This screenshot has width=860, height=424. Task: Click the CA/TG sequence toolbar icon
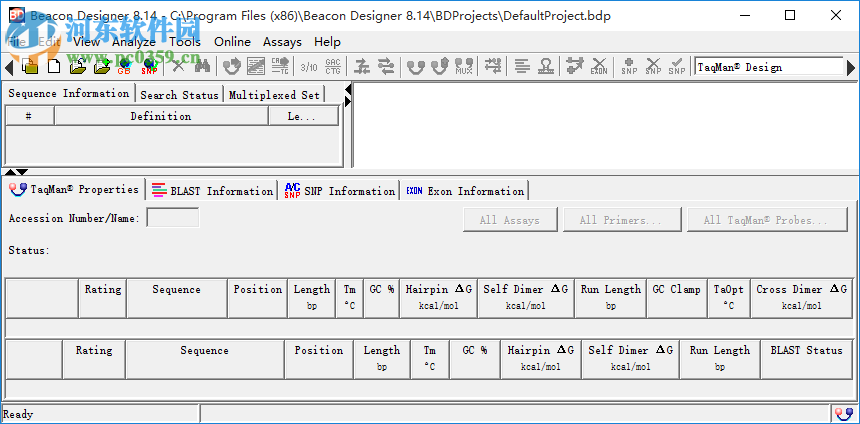point(280,67)
